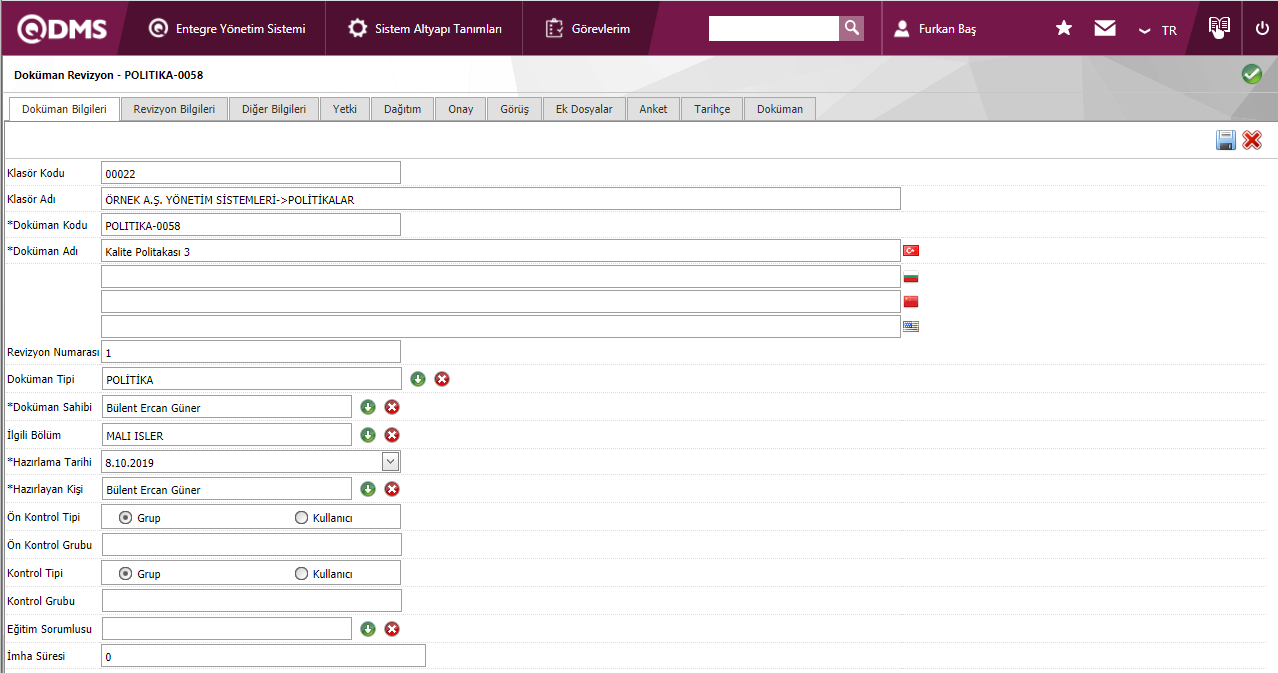This screenshot has width=1278, height=673.
Task: Click green select icon for İlgili Bölüm
Action: click(368, 435)
